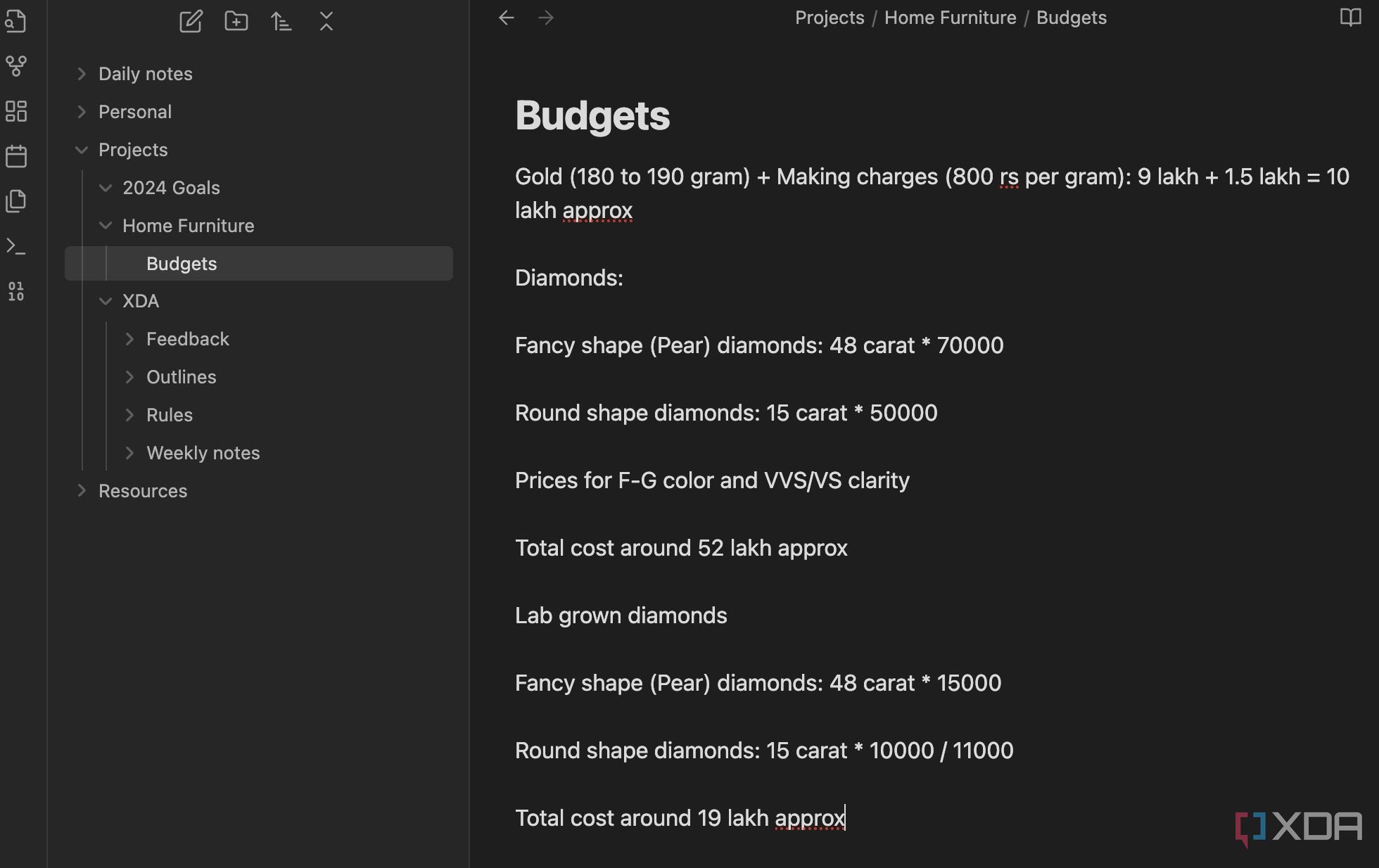Click the new folder/collection icon

[236, 20]
